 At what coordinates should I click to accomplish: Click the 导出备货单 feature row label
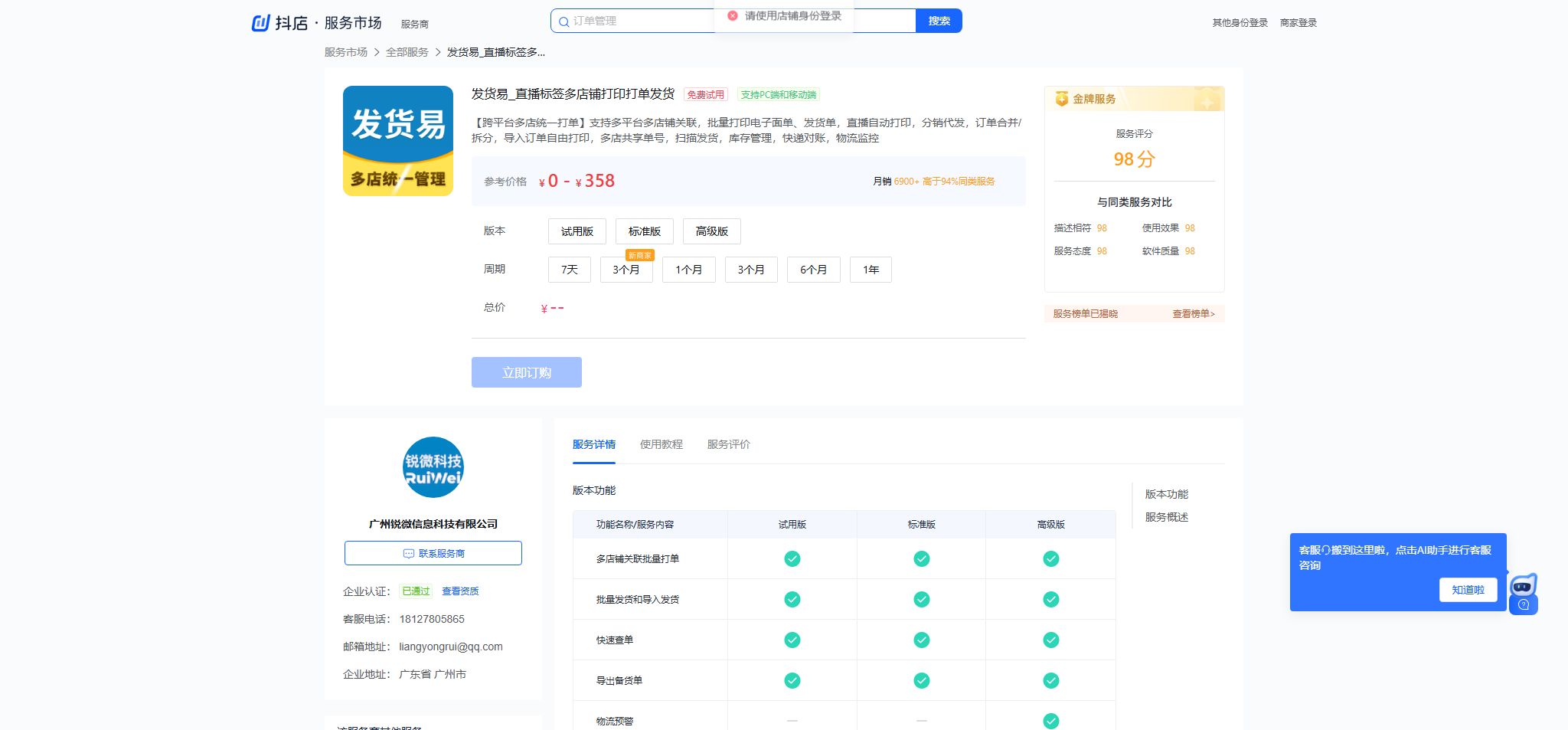tap(619, 681)
